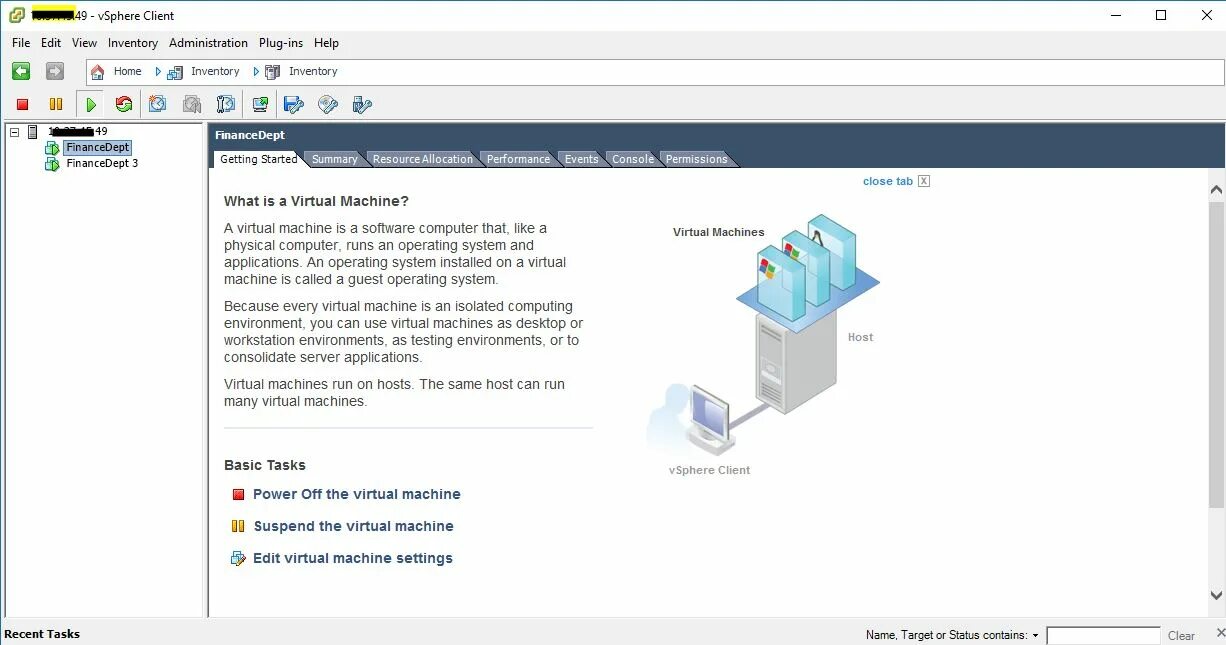The image size is (1226, 645).
Task: Click yellow Suspend icon under Basic Tasks
Action: [x=238, y=526]
